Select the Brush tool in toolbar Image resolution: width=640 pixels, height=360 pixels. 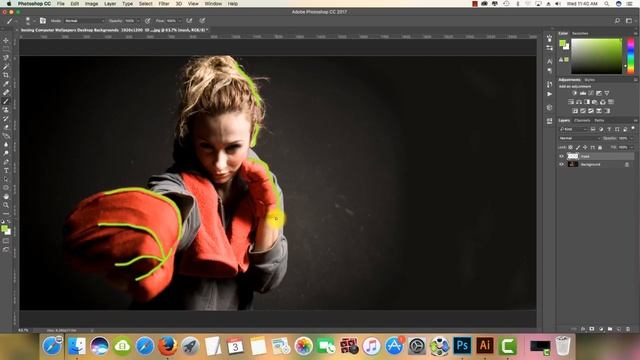click(6, 101)
